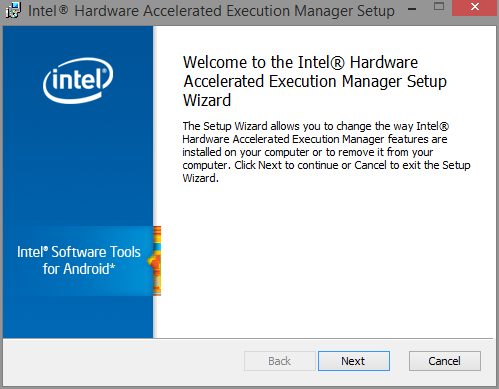Click the 'The Setup Wizard allows you' paragraph
The image size is (499, 389).
[326, 152]
